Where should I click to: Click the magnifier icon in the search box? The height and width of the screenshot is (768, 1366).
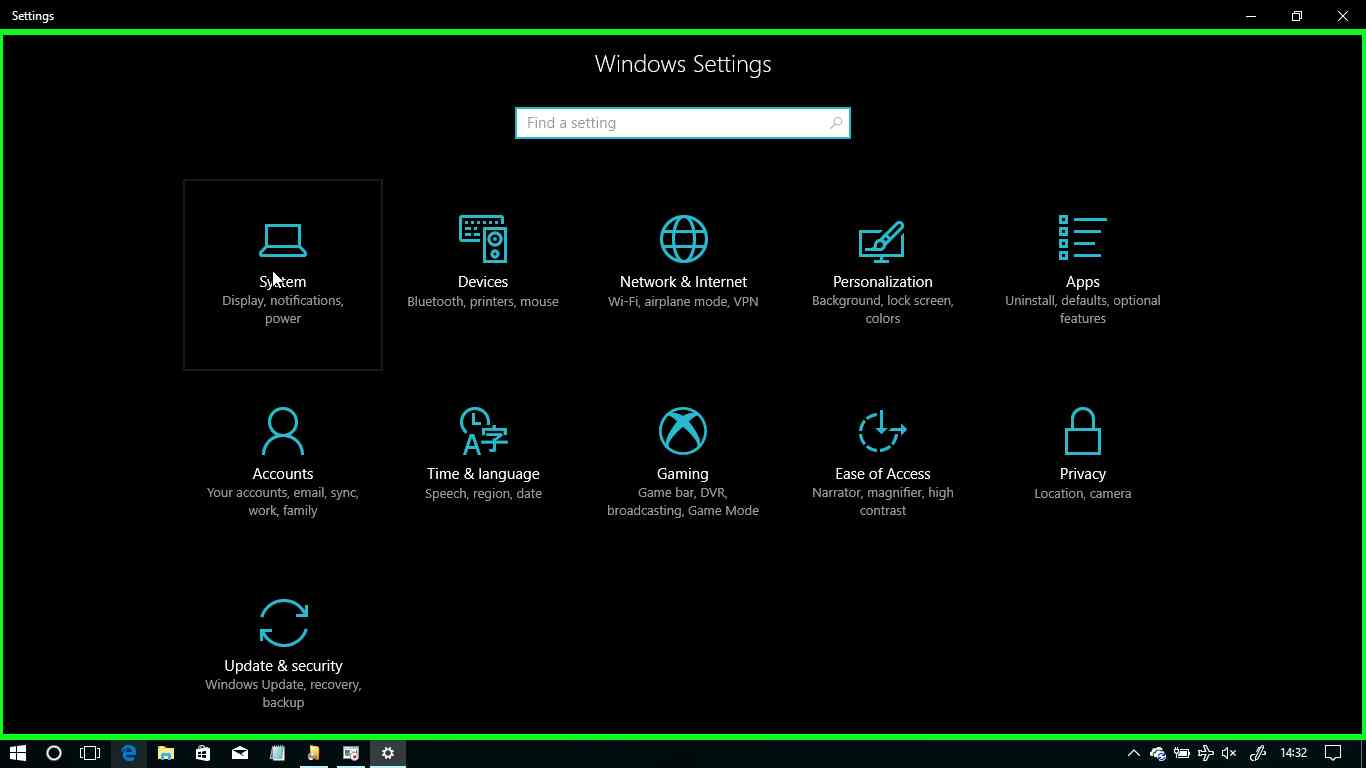836,123
